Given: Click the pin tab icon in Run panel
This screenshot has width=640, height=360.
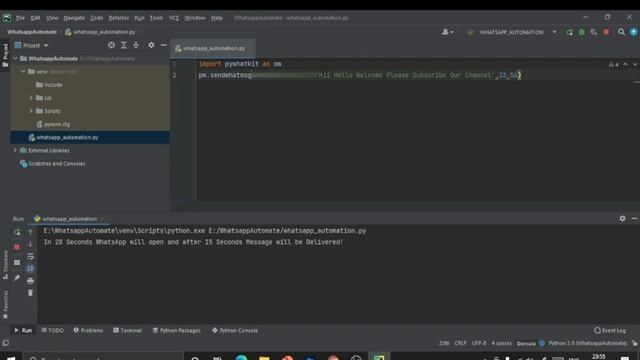Looking at the screenshot, I should (17, 278).
